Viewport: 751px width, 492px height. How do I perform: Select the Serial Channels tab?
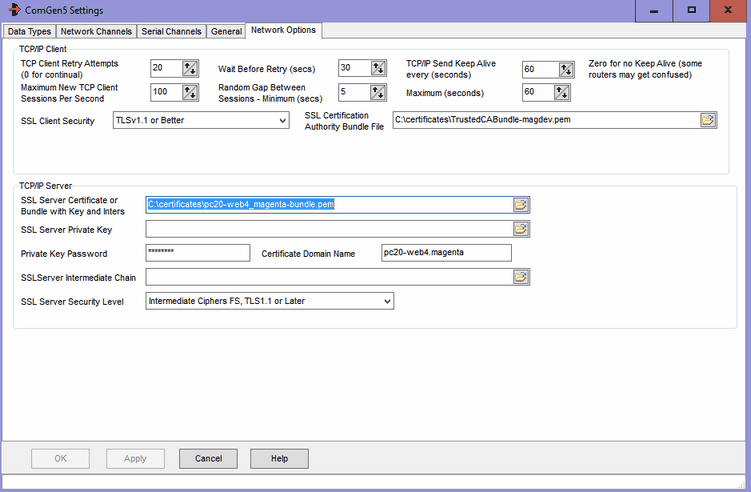(x=171, y=32)
